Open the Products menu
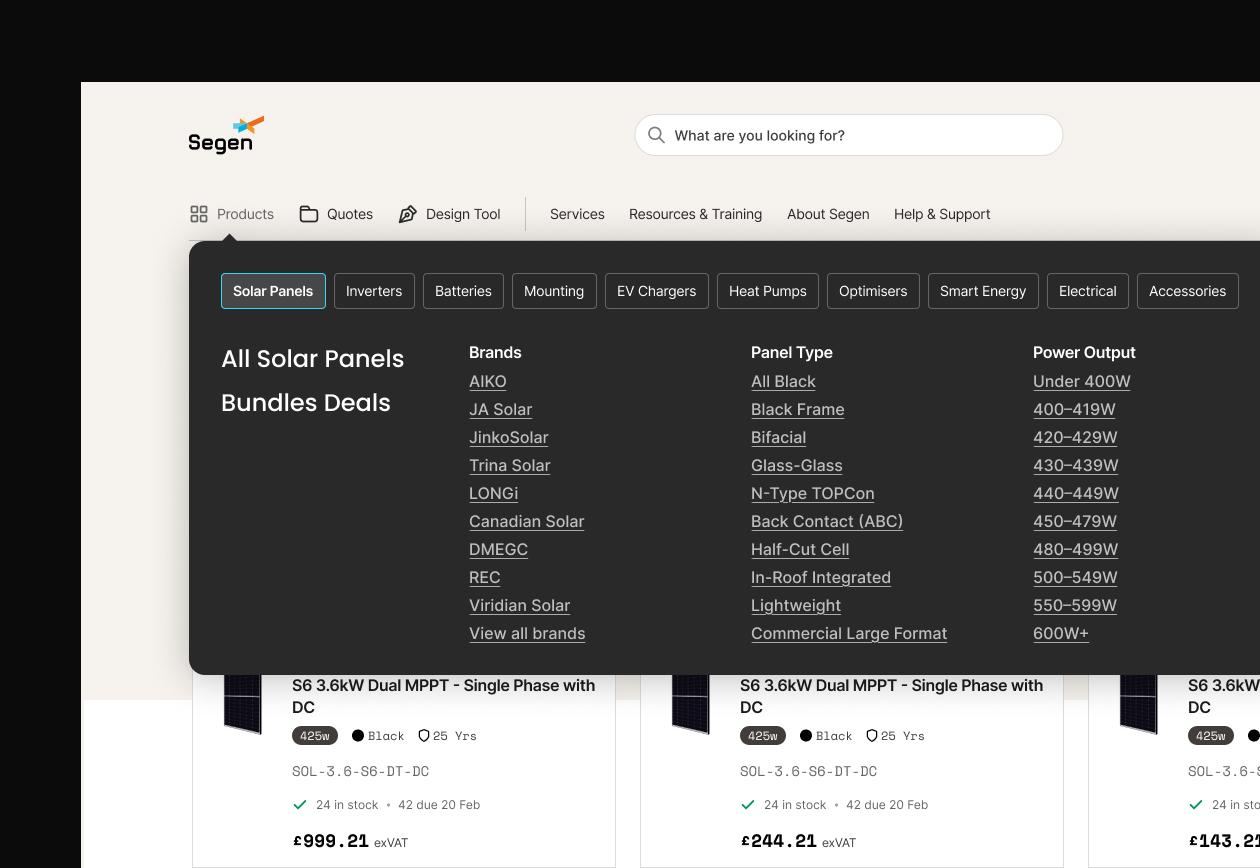Viewport: 1260px width, 868px height. (x=232, y=214)
